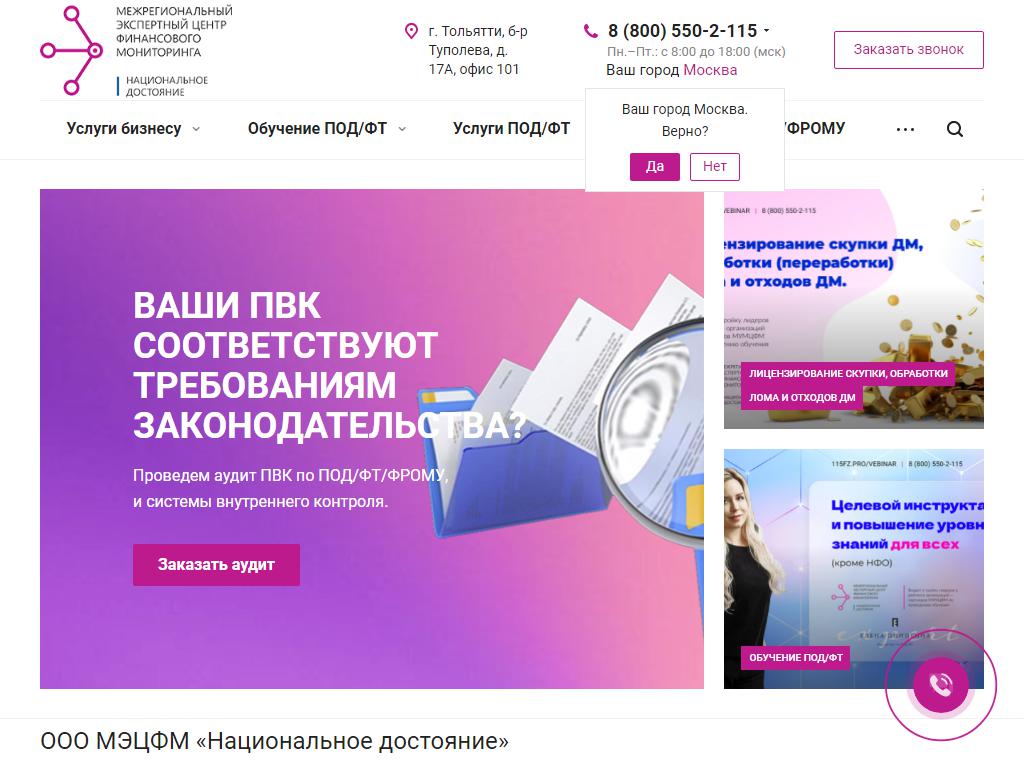Click the Заказать звонок button
The width and height of the screenshot is (1024, 768).
pos(908,50)
